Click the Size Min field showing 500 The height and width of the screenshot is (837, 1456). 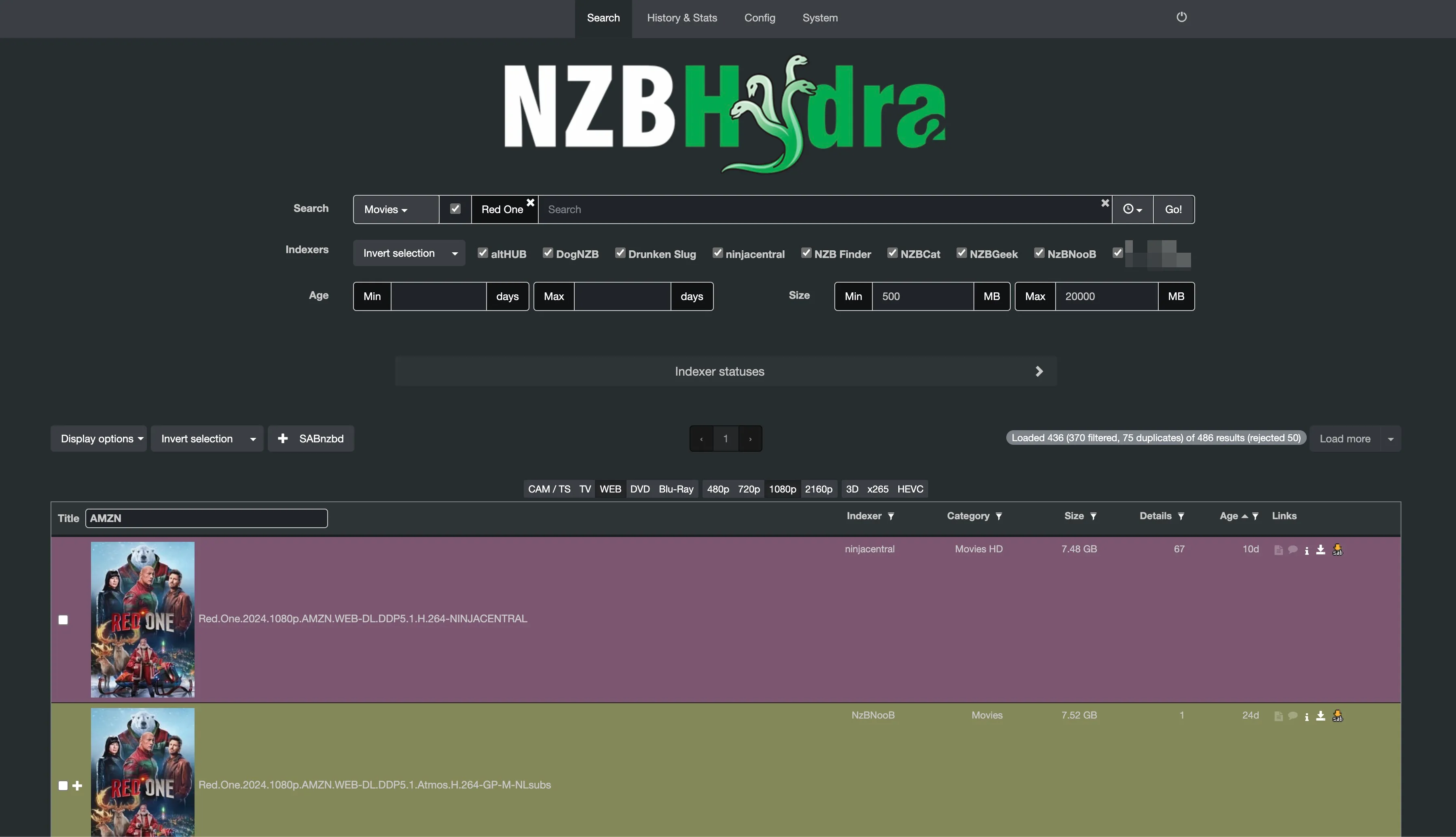tap(923, 297)
